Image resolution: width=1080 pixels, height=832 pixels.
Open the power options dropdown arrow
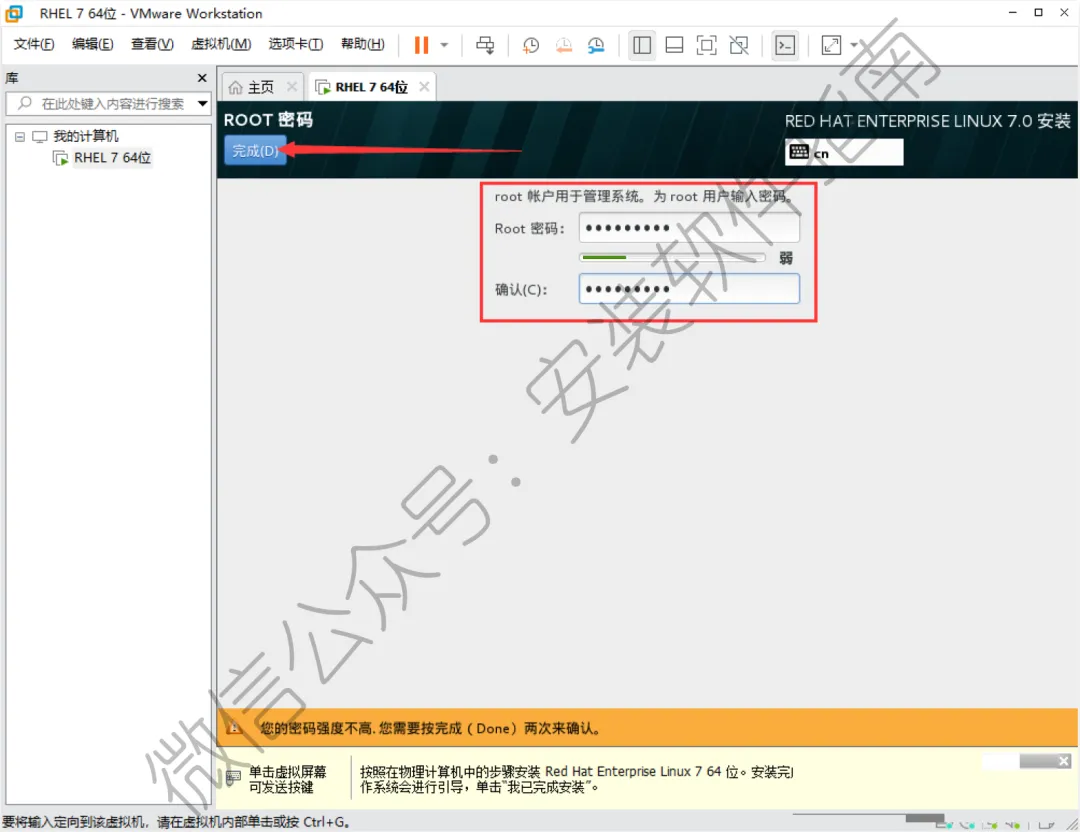point(444,45)
